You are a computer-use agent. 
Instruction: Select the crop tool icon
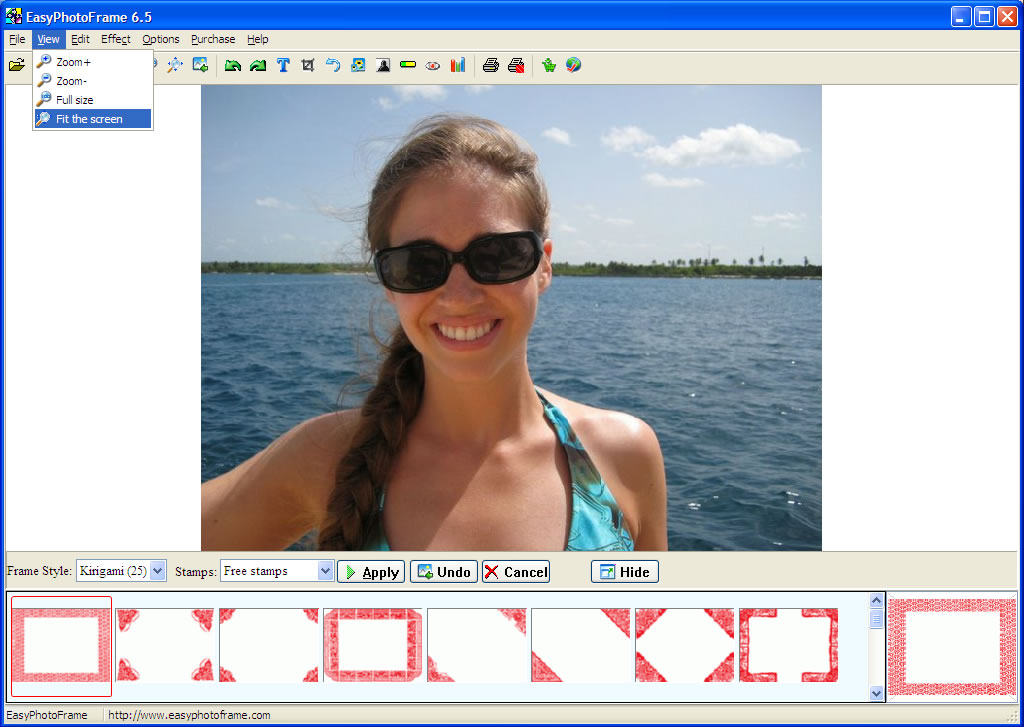[x=308, y=65]
